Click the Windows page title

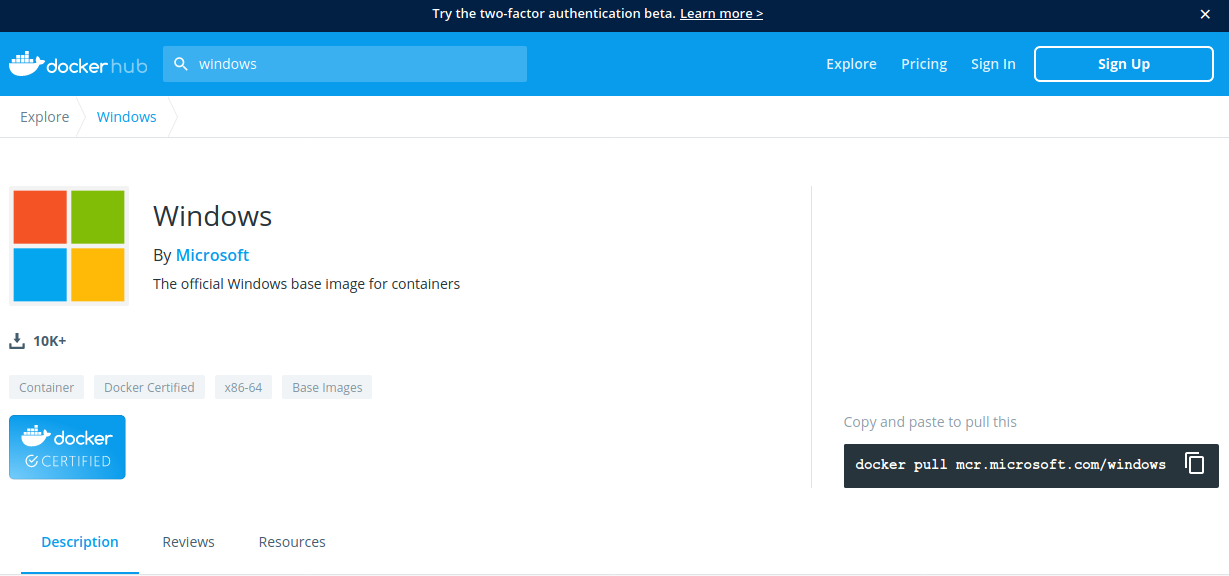point(212,216)
